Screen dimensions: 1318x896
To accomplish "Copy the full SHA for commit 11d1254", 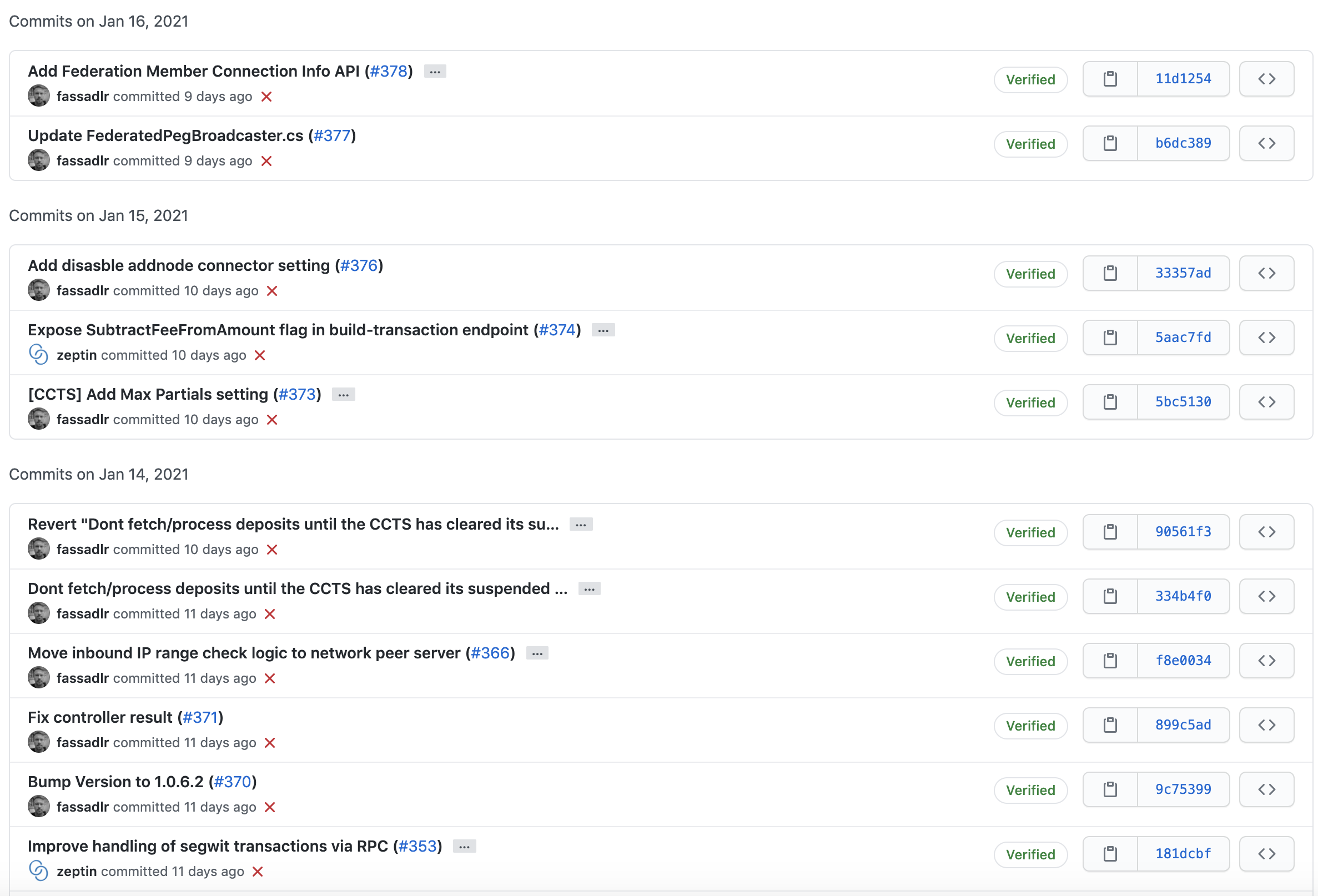I will [x=1110, y=79].
